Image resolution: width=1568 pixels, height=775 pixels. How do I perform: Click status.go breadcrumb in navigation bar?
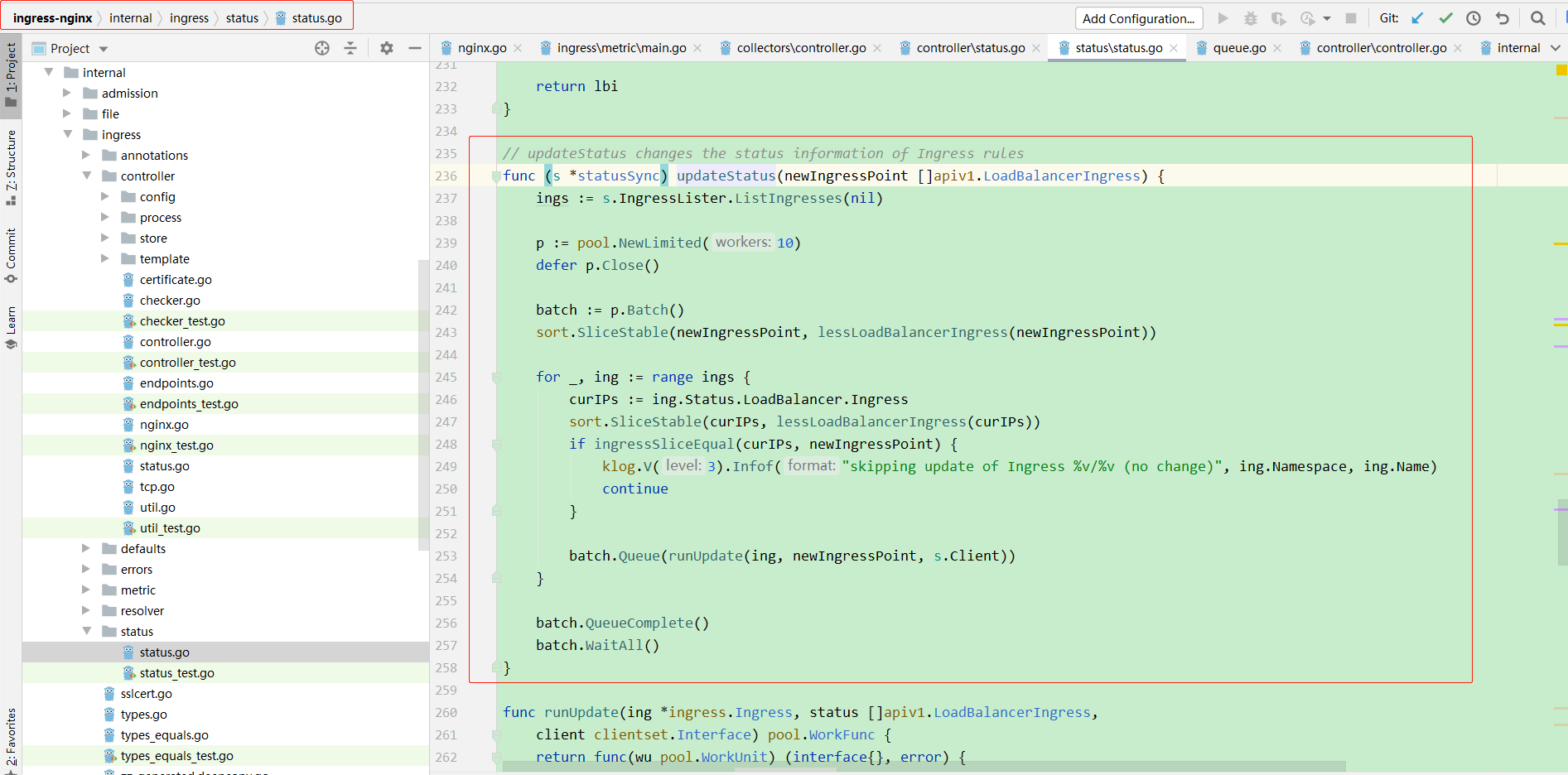click(x=308, y=18)
